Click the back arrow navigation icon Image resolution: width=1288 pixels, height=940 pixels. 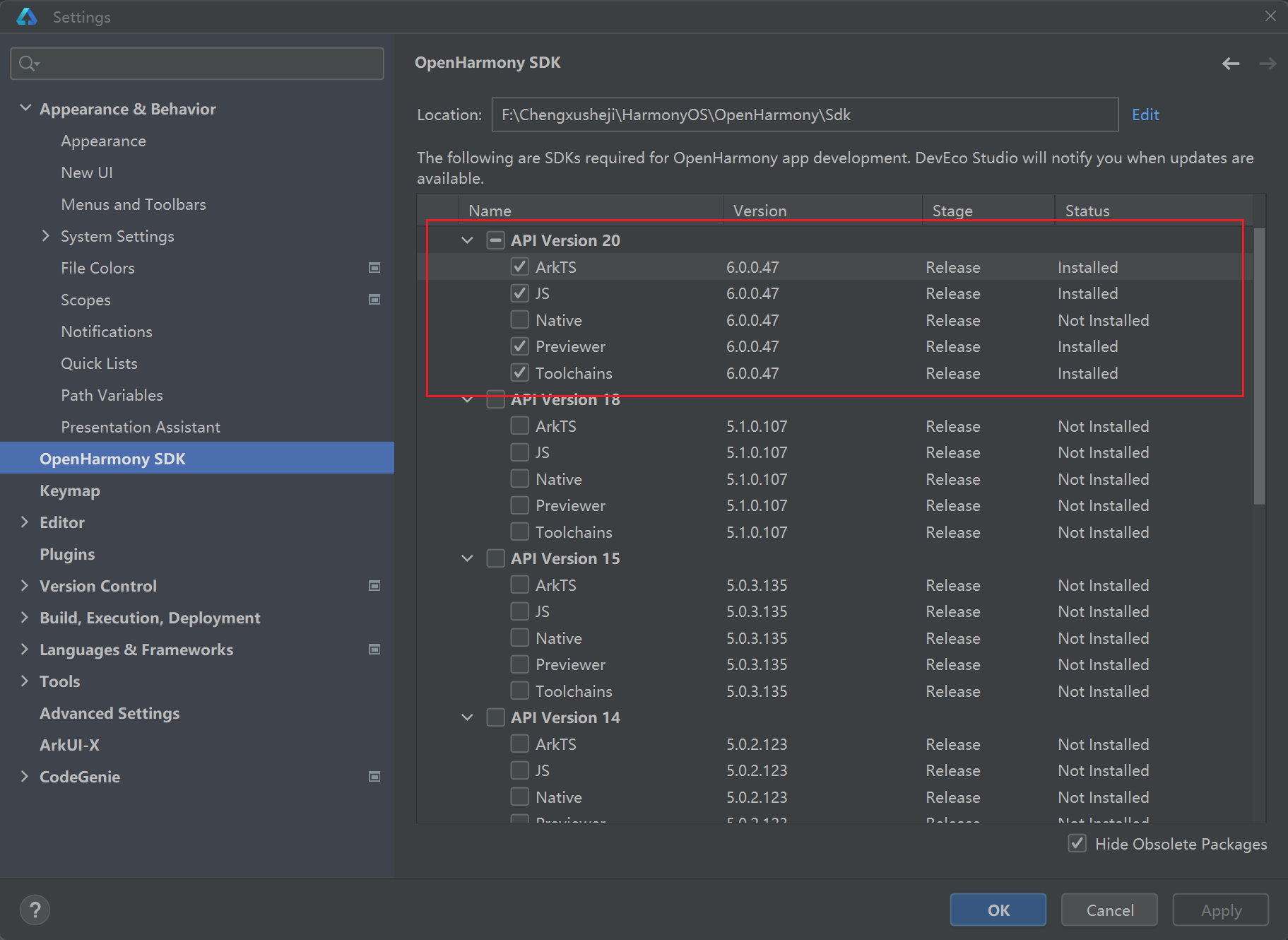click(x=1231, y=64)
